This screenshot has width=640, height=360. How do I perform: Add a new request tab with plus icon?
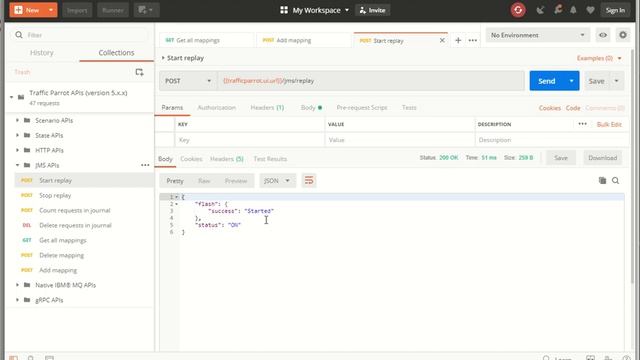458,40
